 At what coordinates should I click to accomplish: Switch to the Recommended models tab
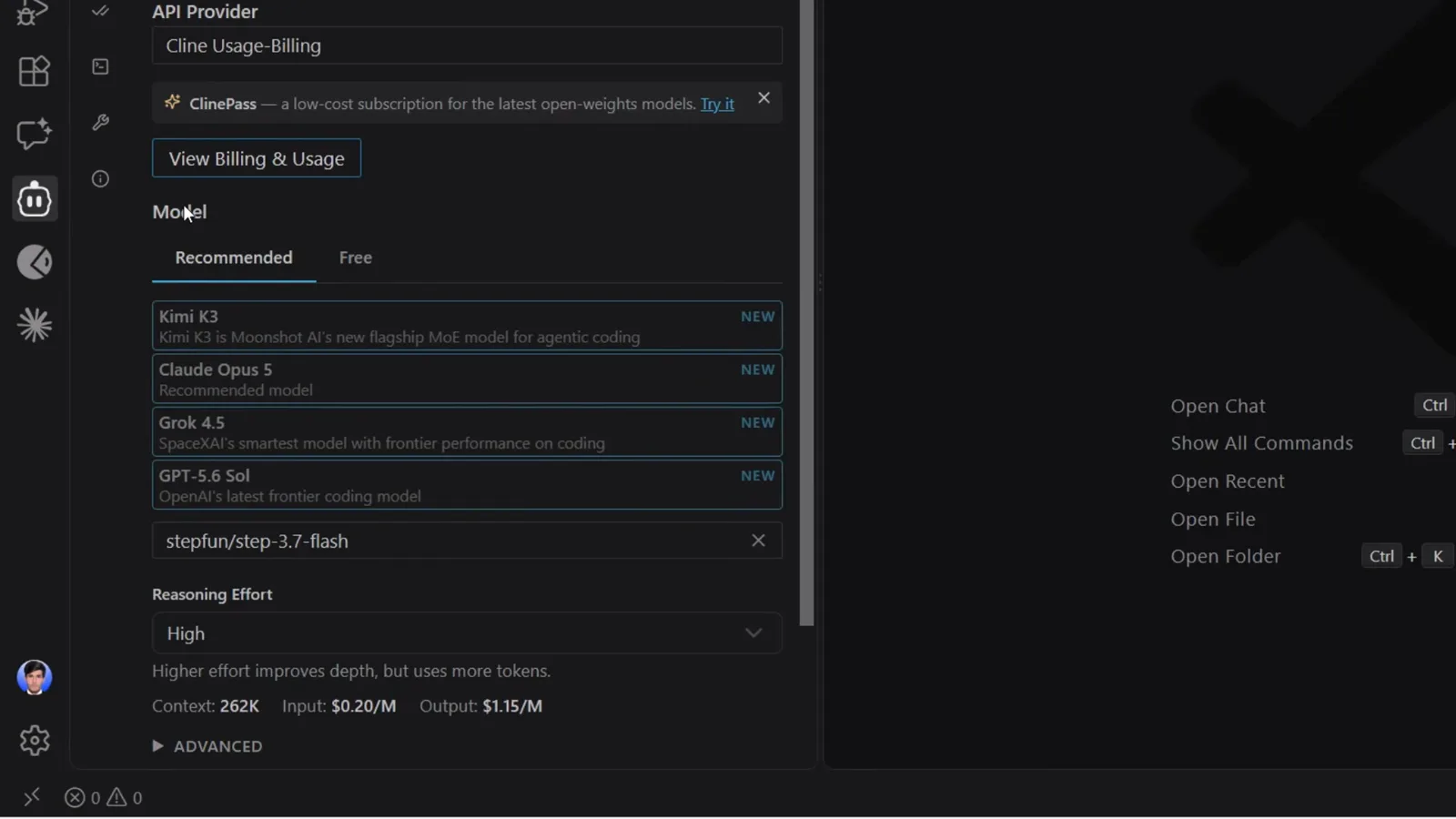[x=234, y=258]
